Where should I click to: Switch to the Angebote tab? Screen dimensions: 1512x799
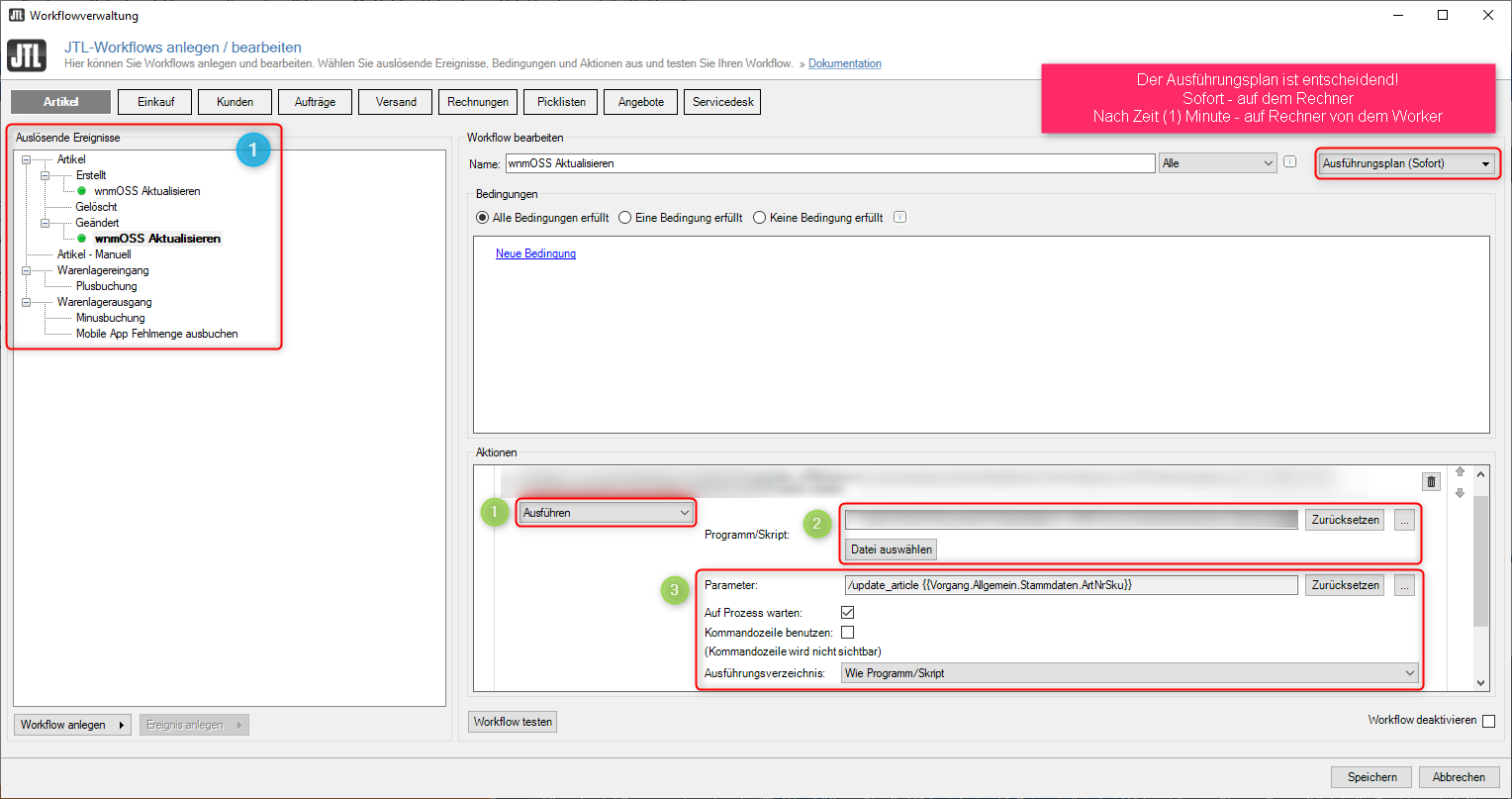pos(641,102)
